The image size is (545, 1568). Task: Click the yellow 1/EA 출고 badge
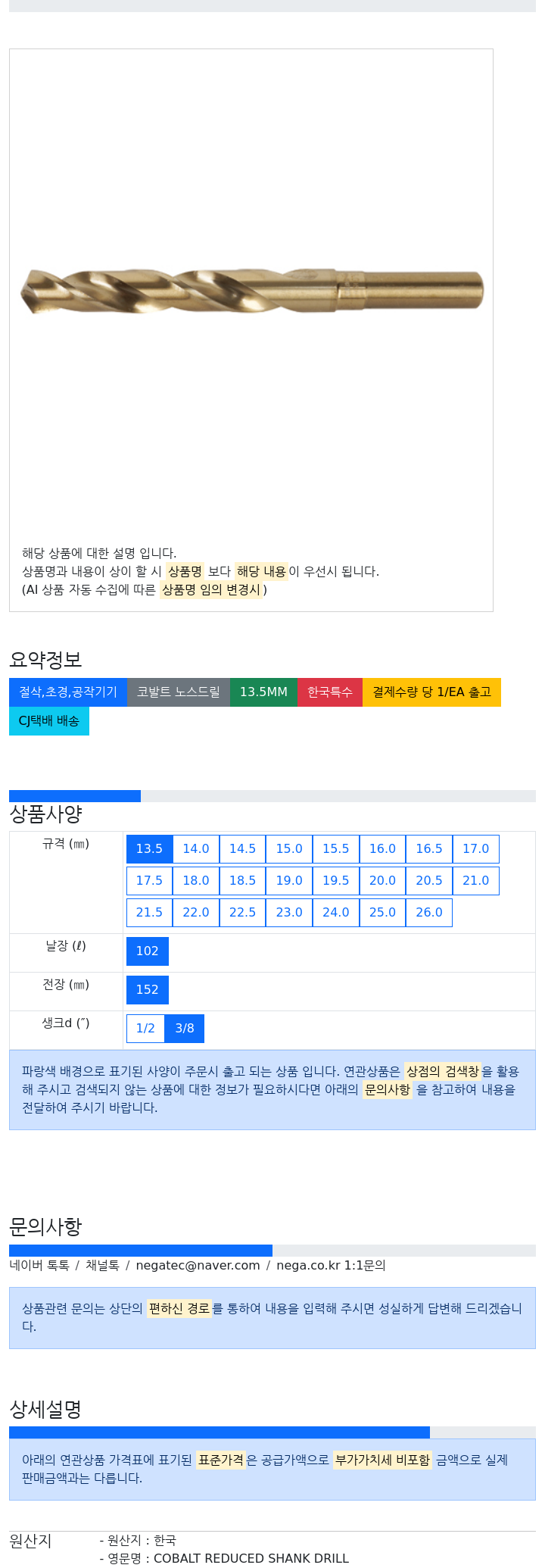(x=431, y=692)
